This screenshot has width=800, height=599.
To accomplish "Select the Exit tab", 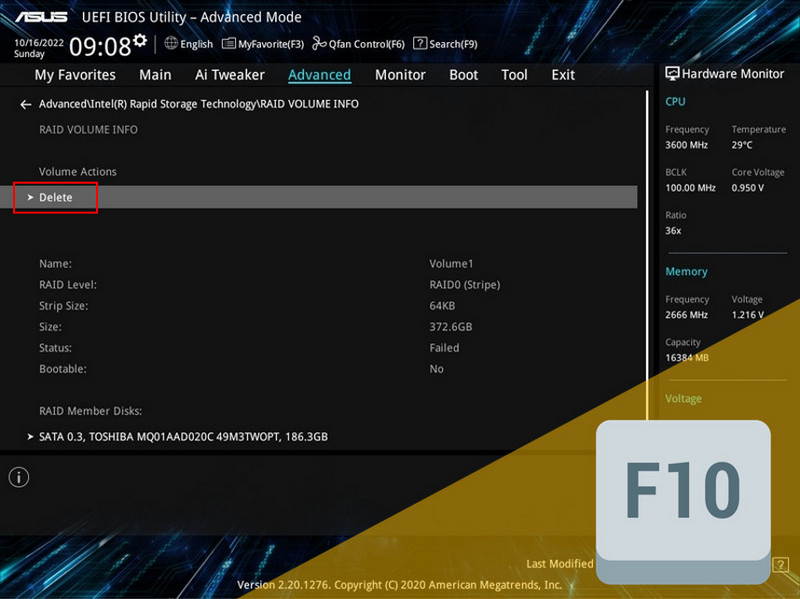I will (563, 75).
